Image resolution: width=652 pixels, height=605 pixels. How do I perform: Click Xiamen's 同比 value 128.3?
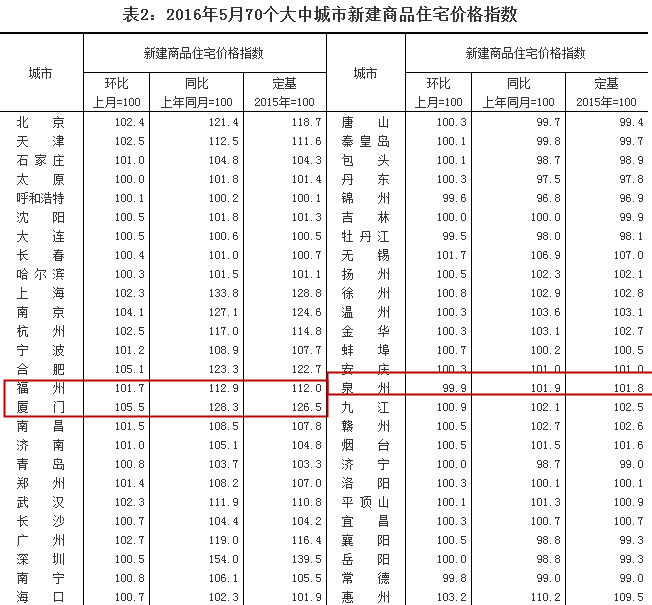[x=224, y=407]
